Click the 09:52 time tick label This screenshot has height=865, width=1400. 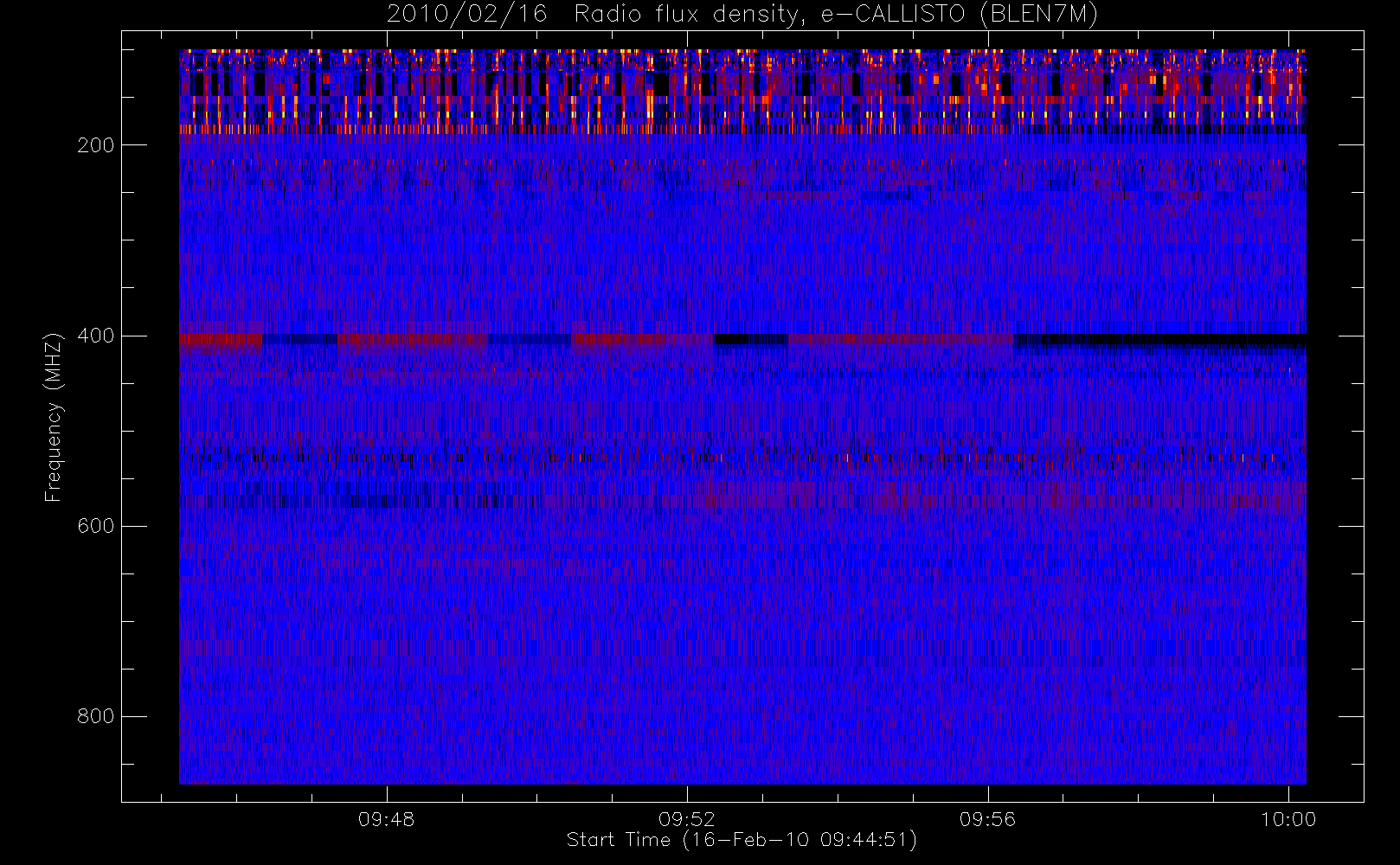tap(687, 819)
